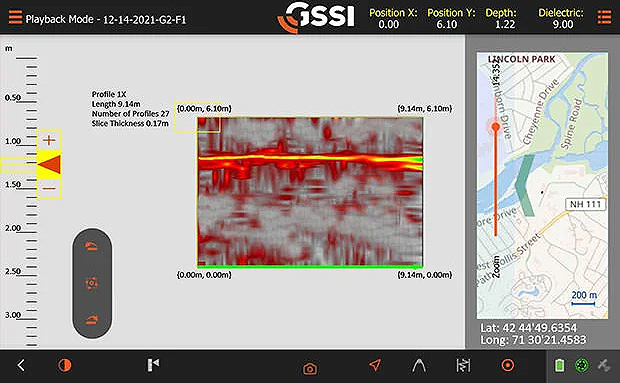Click the Depth 1.22 value
The width and height of the screenshot is (620, 383).
[505, 25]
